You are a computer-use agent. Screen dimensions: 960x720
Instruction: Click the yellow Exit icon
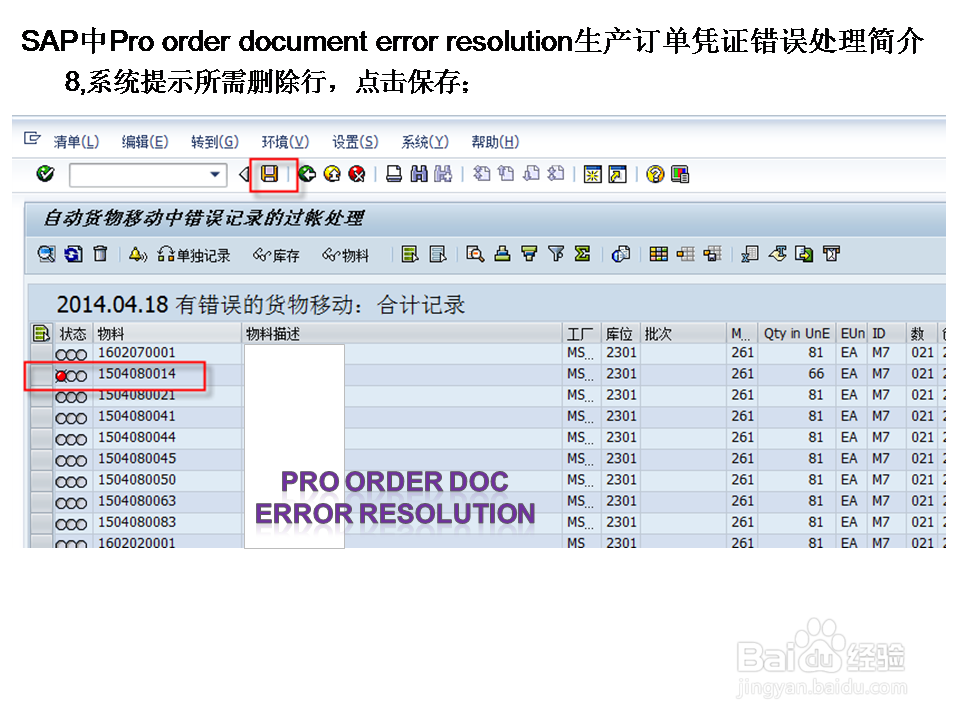(332, 174)
